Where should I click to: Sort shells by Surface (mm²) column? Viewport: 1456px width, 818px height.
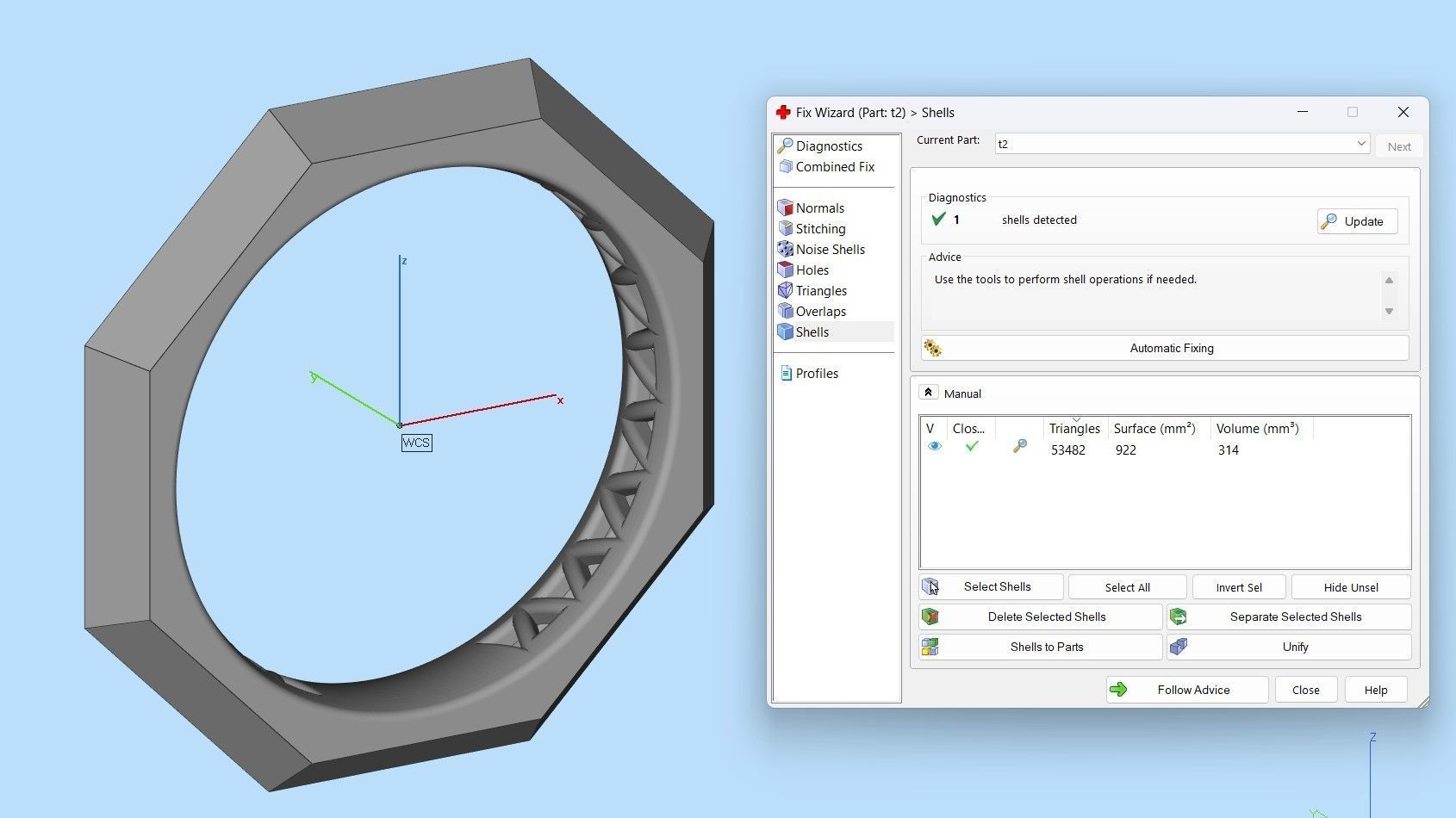point(1154,429)
